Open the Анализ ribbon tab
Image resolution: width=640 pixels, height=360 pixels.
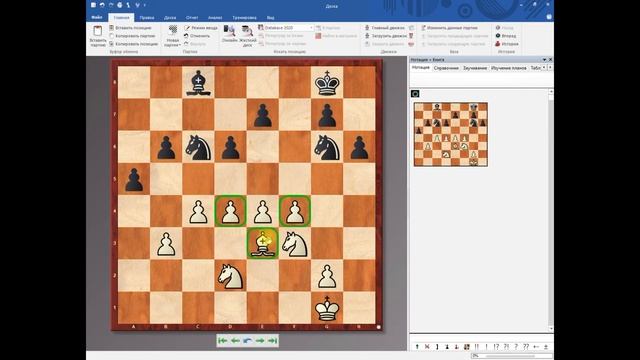pos(215,18)
